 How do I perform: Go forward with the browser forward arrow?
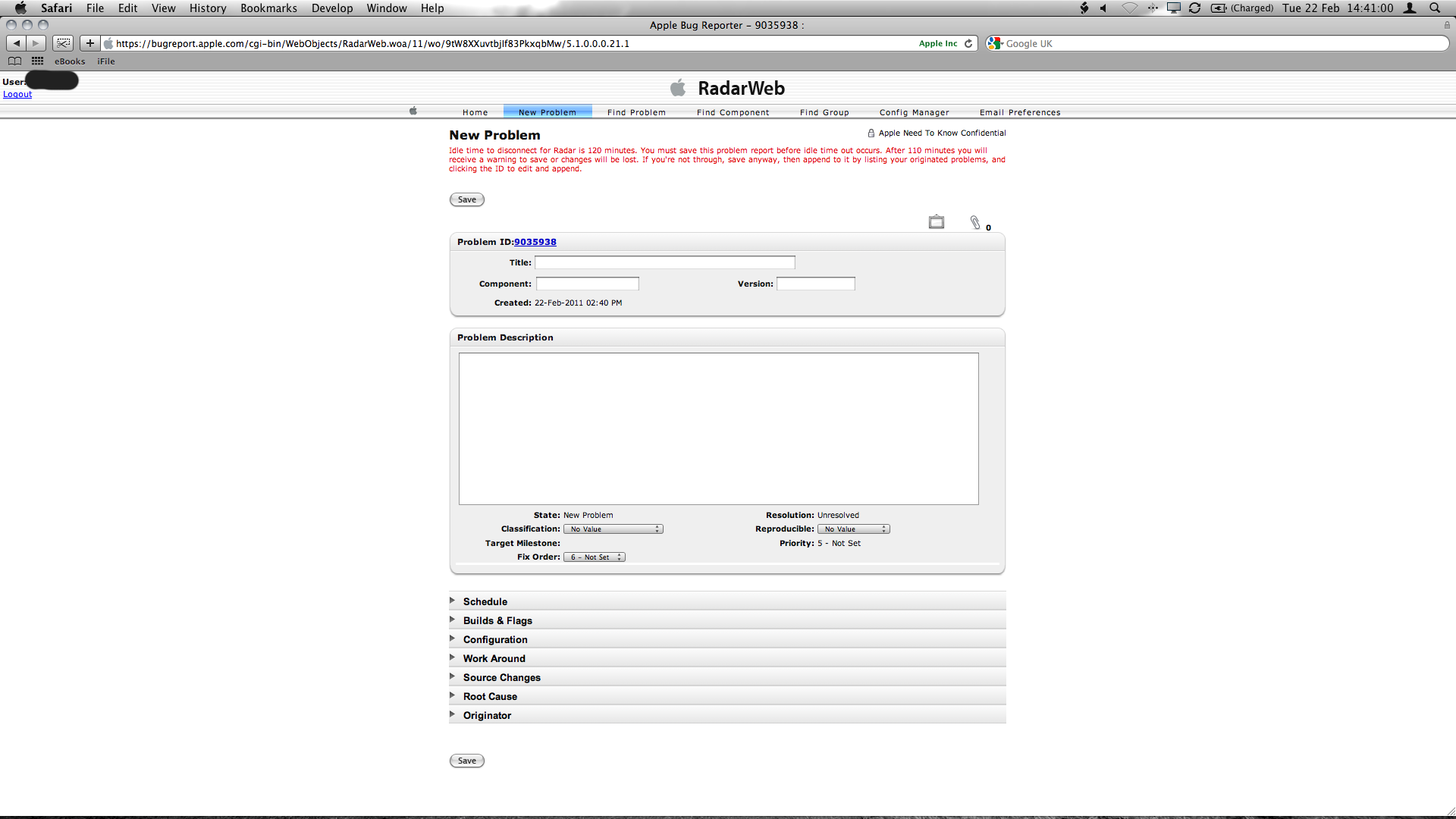click(x=36, y=43)
